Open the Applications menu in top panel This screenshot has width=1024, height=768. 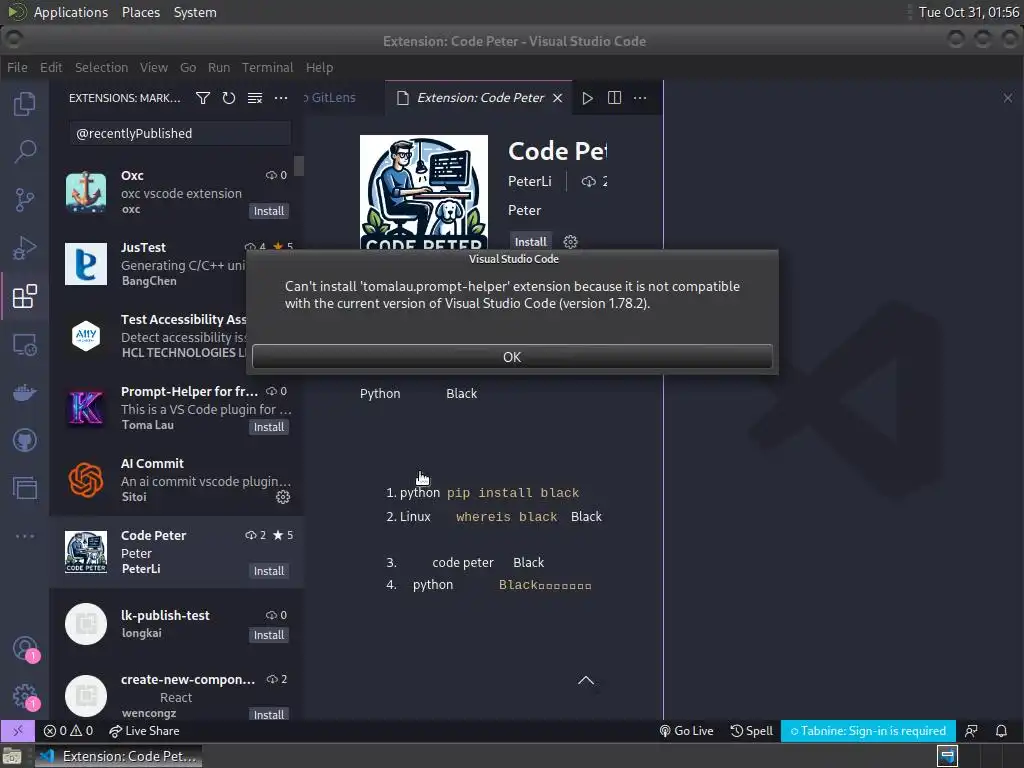click(x=71, y=12)
